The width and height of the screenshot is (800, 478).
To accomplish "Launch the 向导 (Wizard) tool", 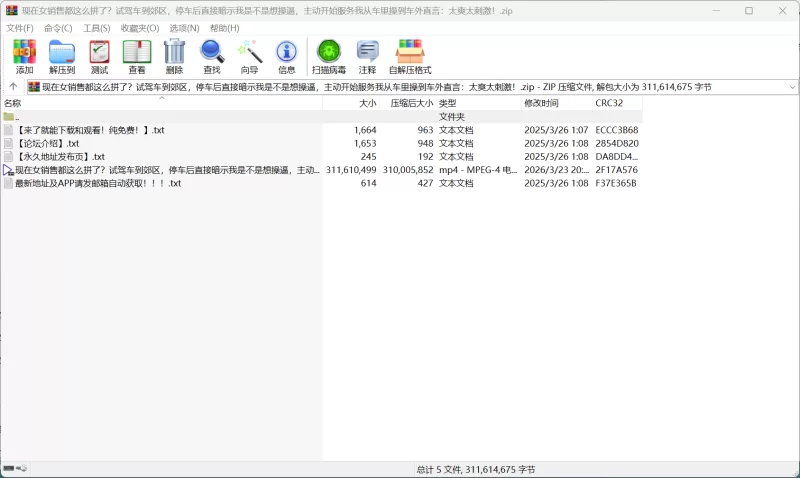I will point(249,56).
